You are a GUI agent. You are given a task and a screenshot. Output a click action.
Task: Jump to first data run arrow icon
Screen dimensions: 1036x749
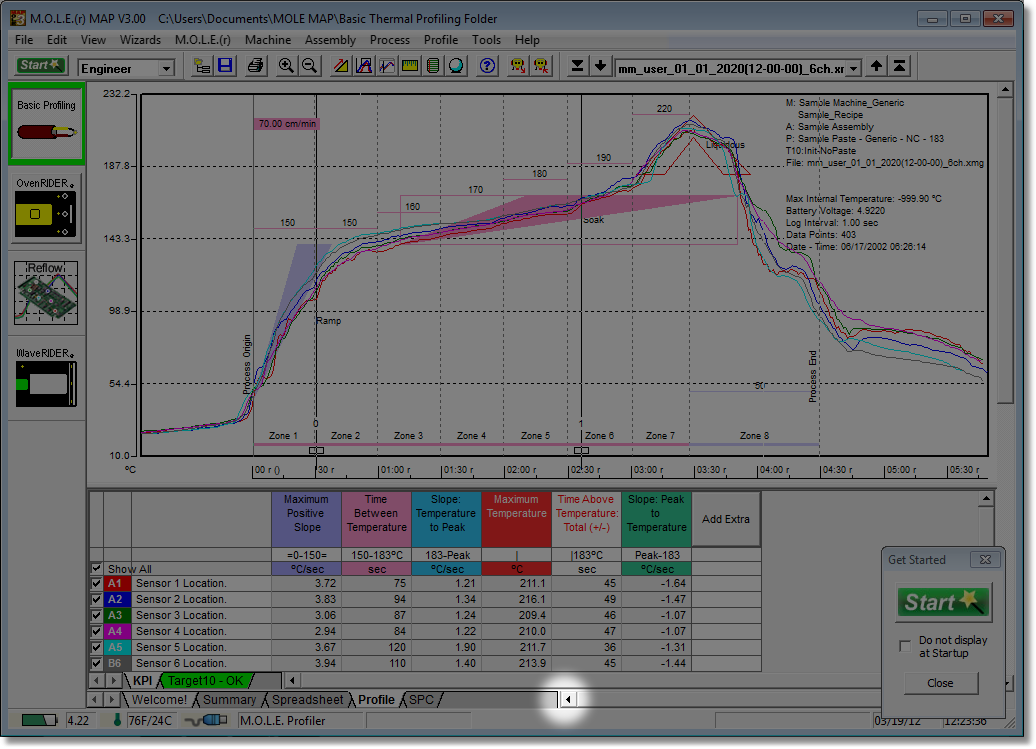click(x=899, y=66)
